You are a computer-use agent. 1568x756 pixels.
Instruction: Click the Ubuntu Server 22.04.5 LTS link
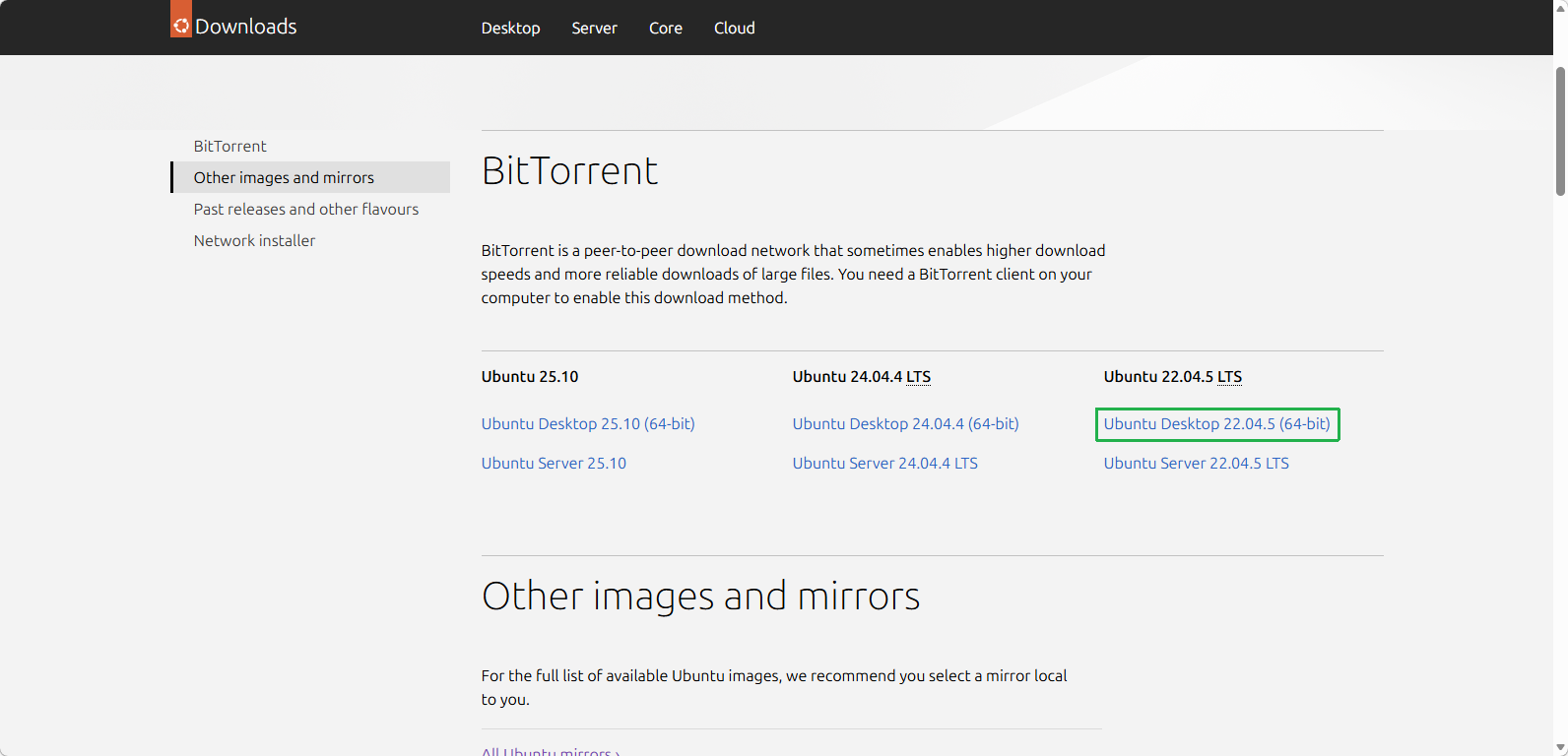coord(1197,463)
